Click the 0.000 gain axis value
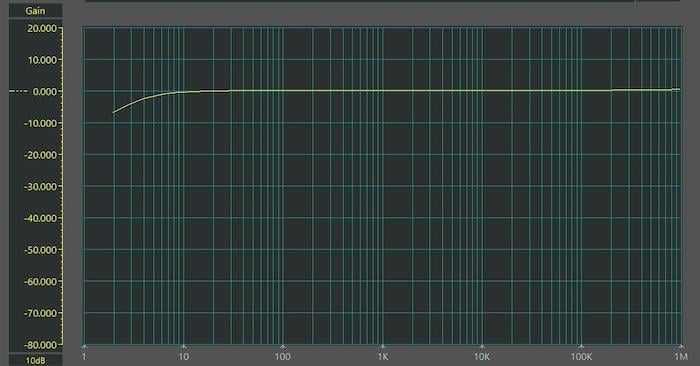The height and width of the screenshot is (366, 700). coord(45,92)
